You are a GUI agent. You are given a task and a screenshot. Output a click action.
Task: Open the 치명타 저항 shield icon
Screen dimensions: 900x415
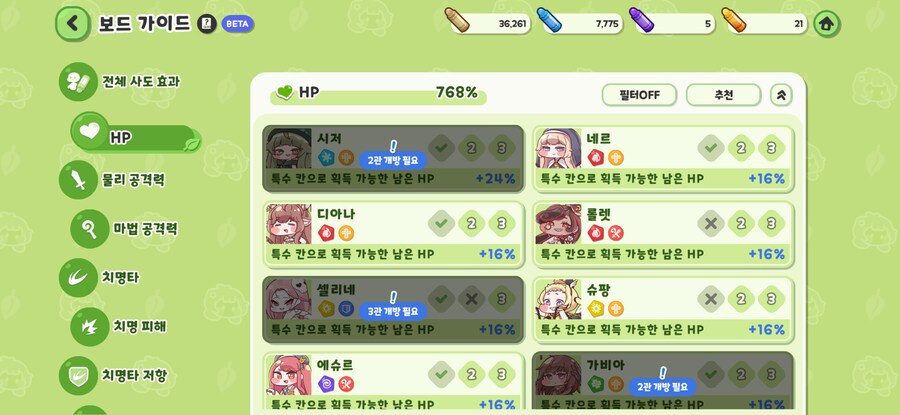click(x=78, y=376)
